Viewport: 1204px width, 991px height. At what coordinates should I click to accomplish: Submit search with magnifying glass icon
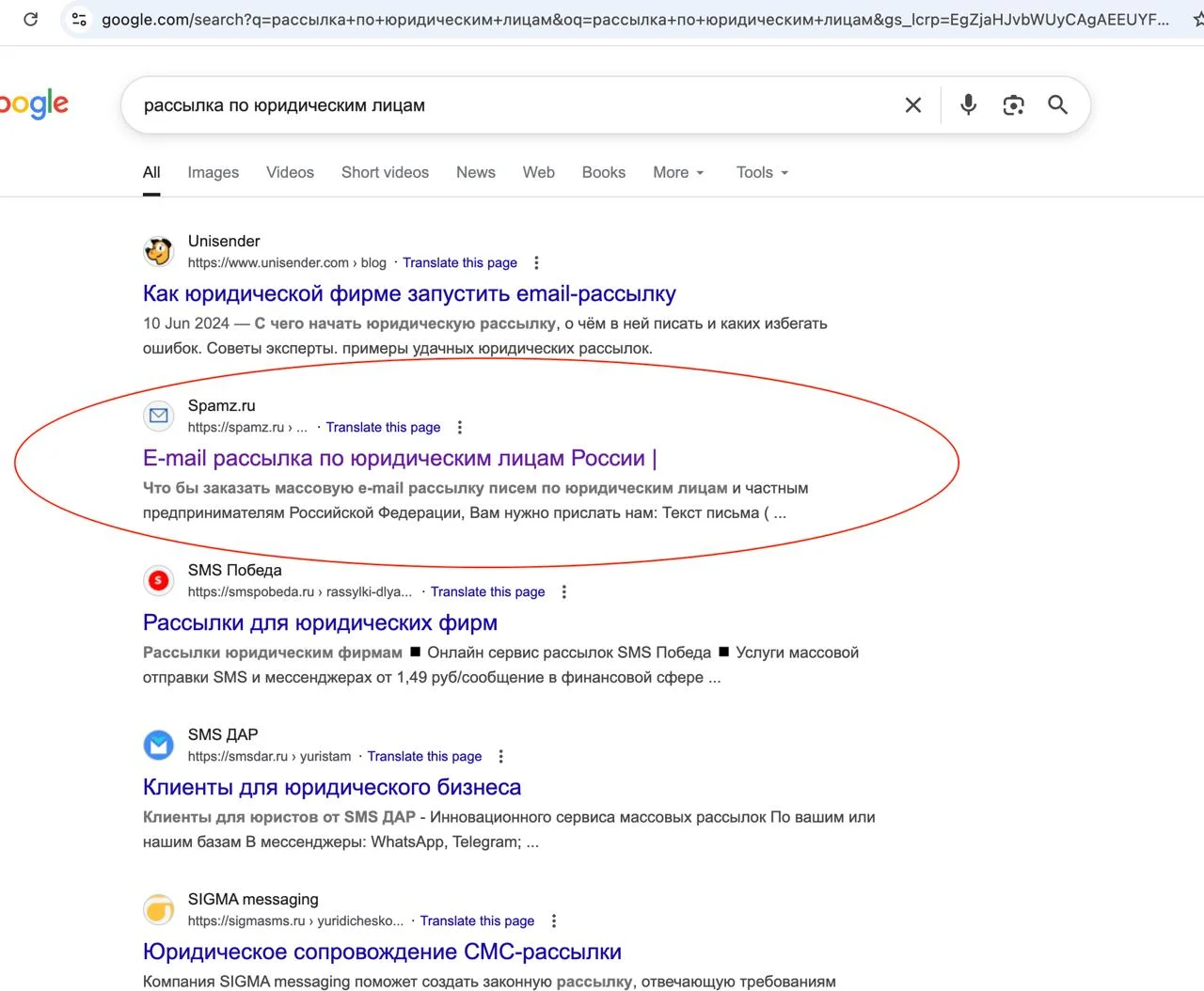pos(1057,105)
